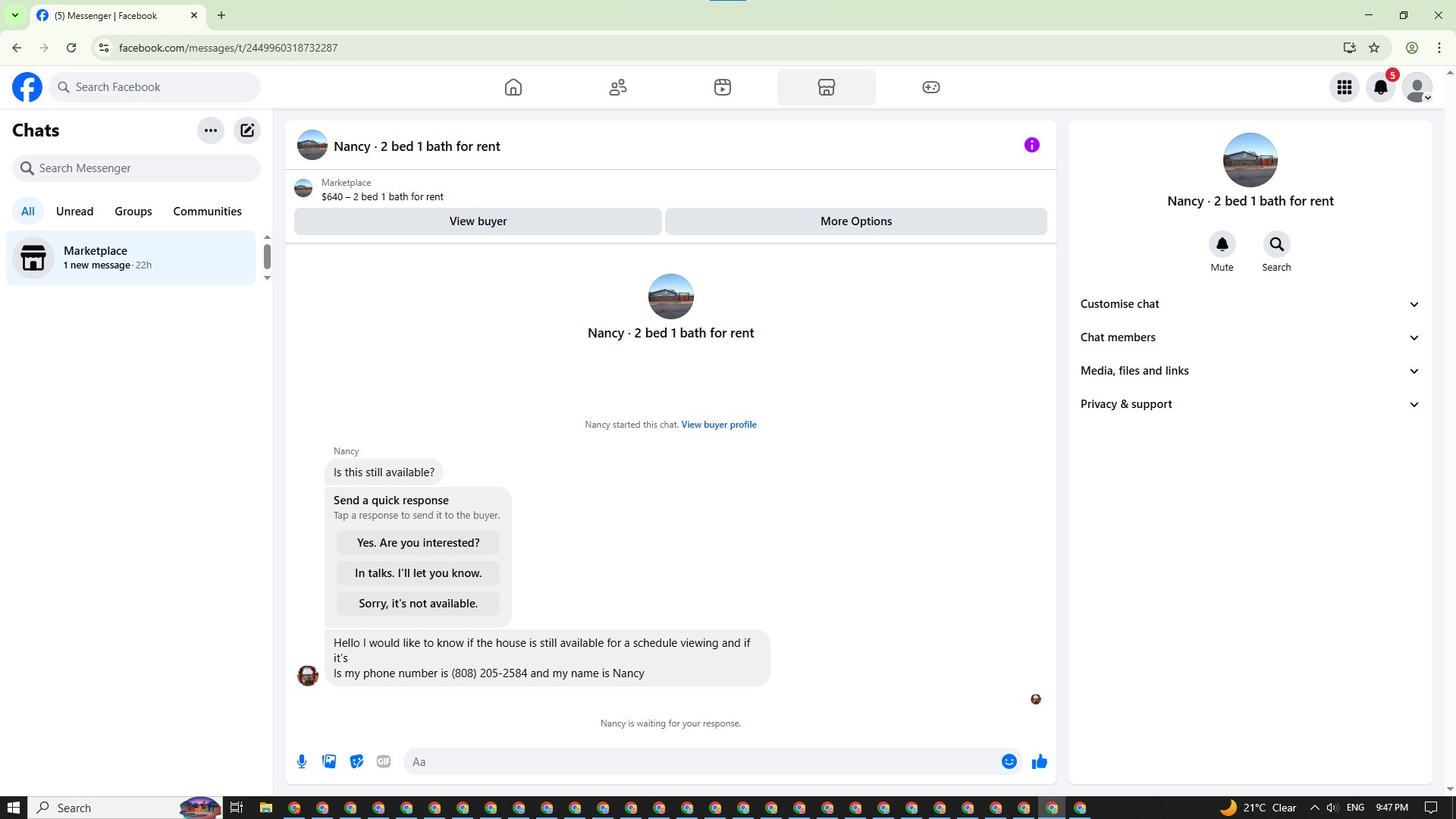Select the Communities chats filter
1456x819 pixels.
pyautogui.click(x=207, y=212)
